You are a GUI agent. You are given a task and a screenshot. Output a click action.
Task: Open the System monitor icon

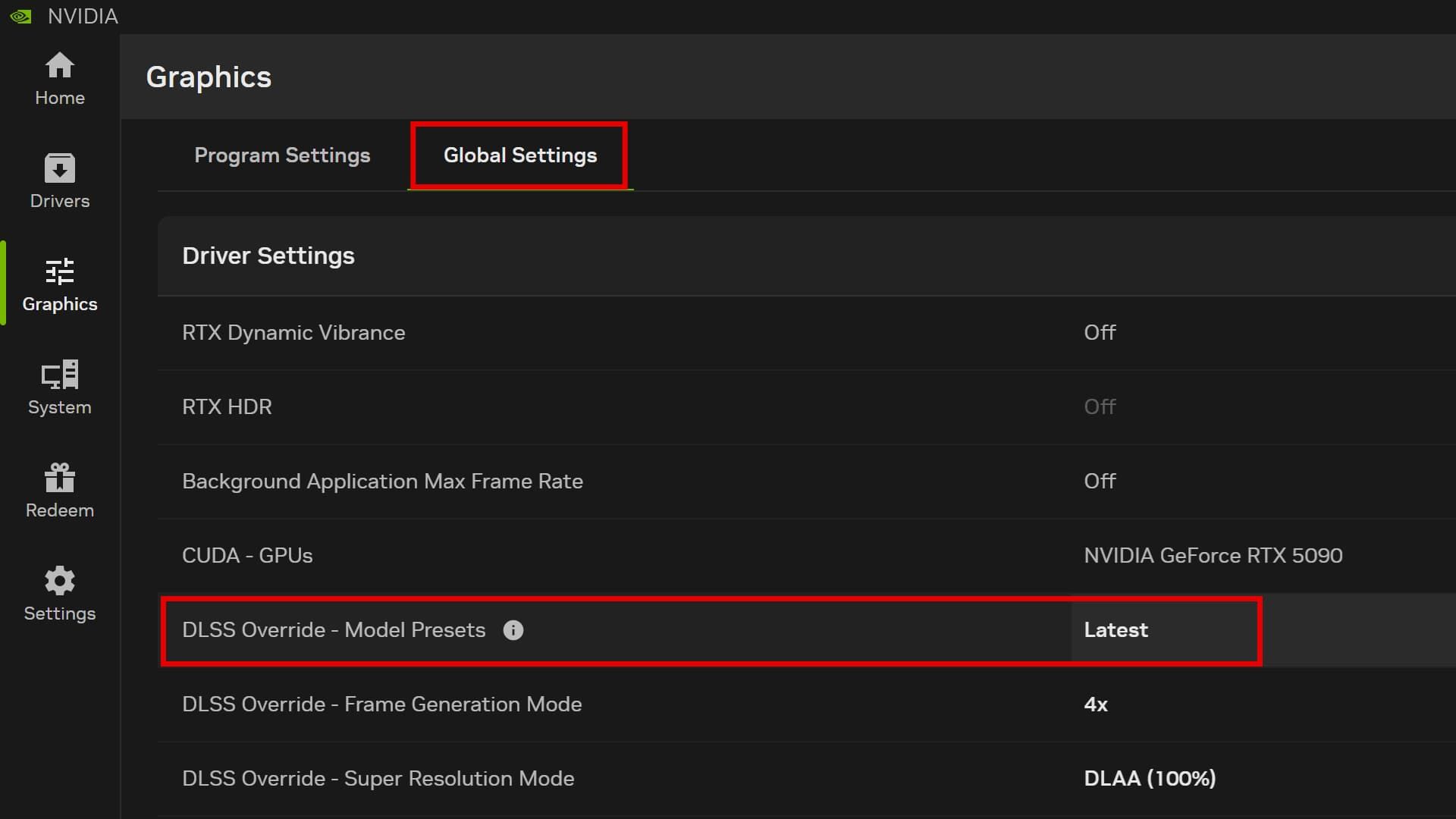(x=59, y=375)
